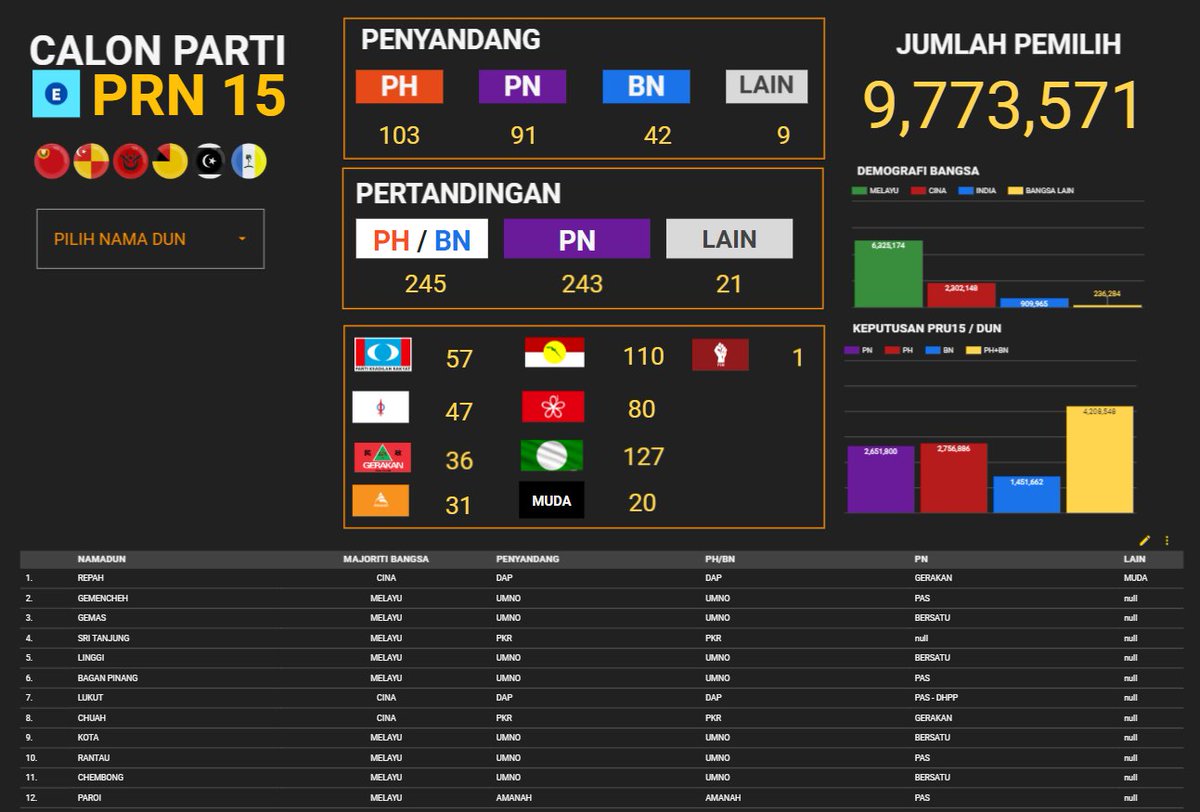Viewport: 1200px width, 812px height.
Task: Click the blue BN badge under Penyandang
Action: pyautogui.click(x=646, y=86)
